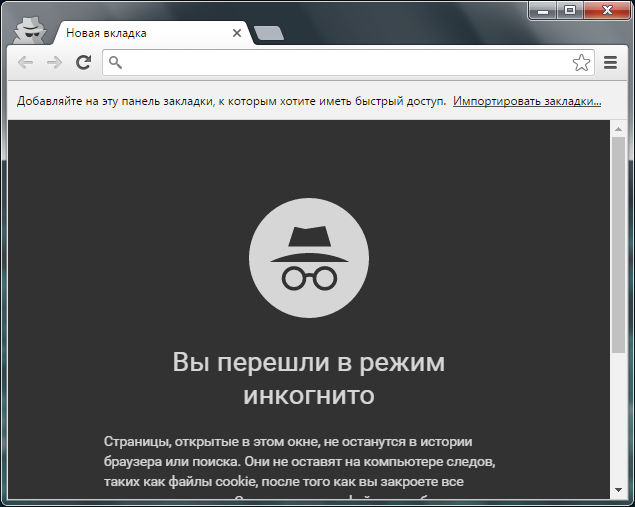Open a new tab with the new-tab button
The height and width of the screenshot is (507, 635).
[269, 33]
